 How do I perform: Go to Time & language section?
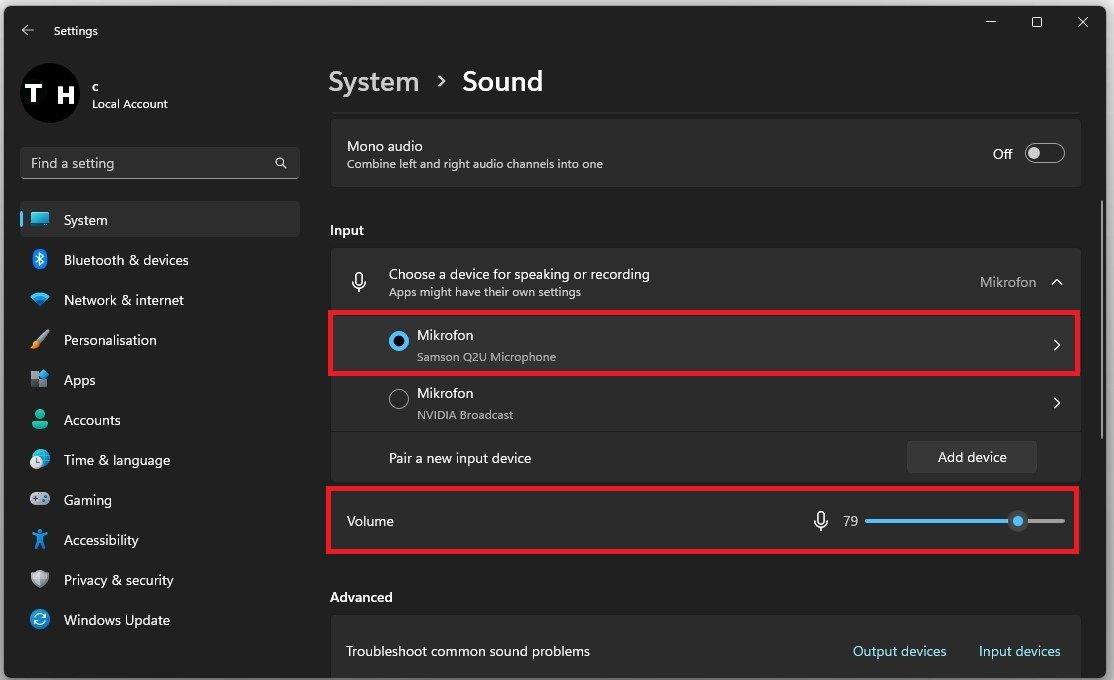(116, 460)
